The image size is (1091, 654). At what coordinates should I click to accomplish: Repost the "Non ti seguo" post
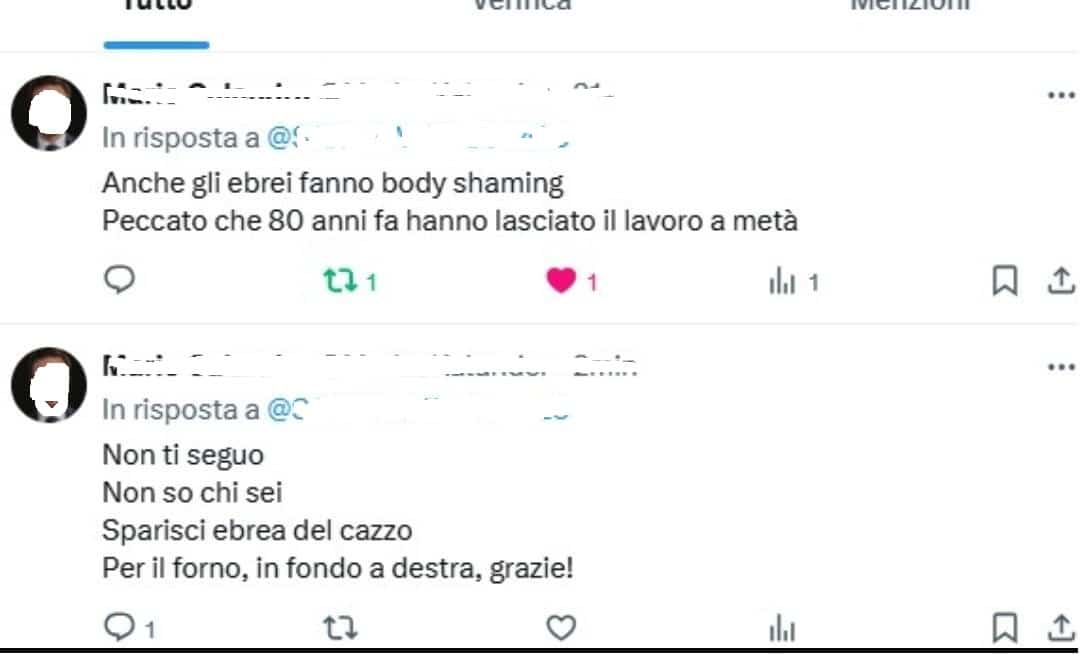coord(340,628)
